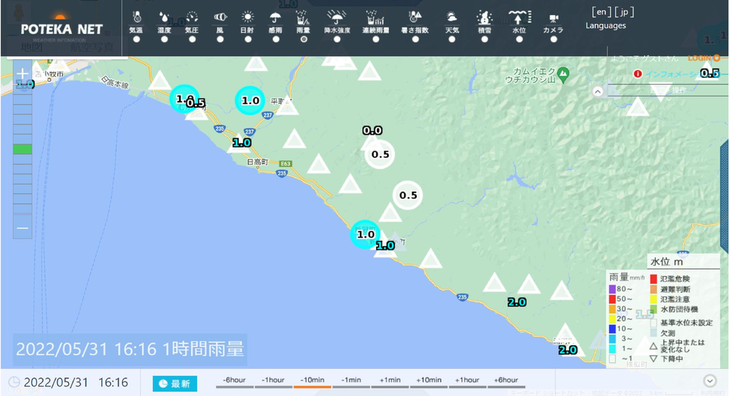Select the 湿度 humidity droplet icon

[164, 18]
